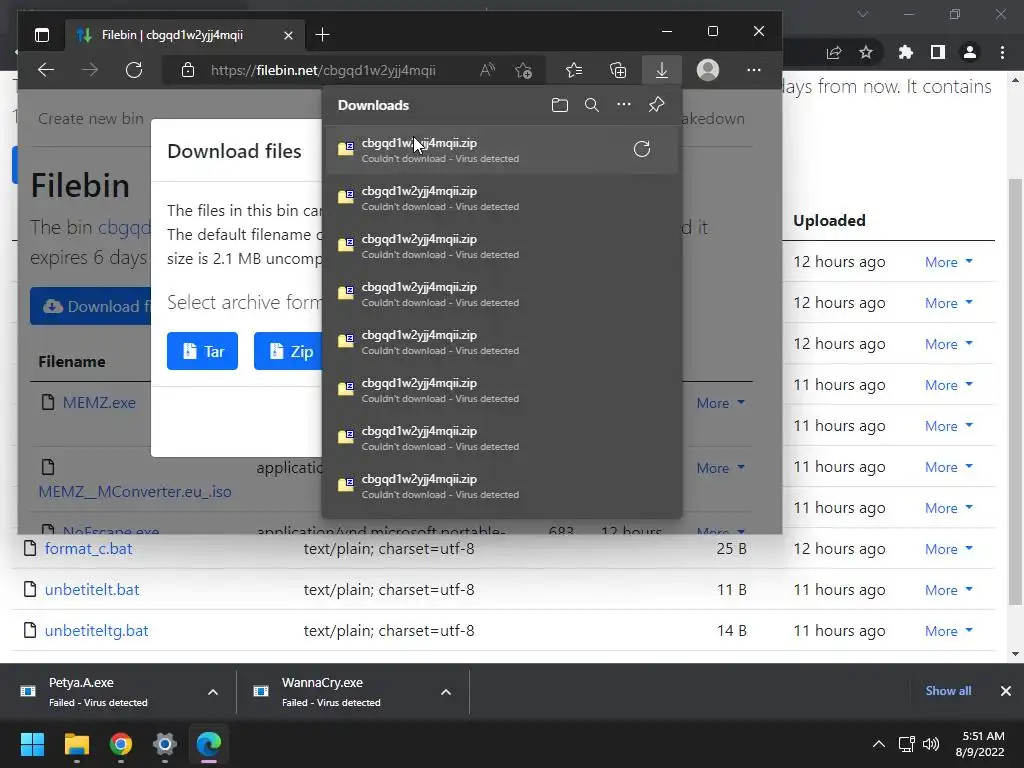Show hidden system tray icons
The width and height of the screenshot is (1024, 768).
click(879, 744)
